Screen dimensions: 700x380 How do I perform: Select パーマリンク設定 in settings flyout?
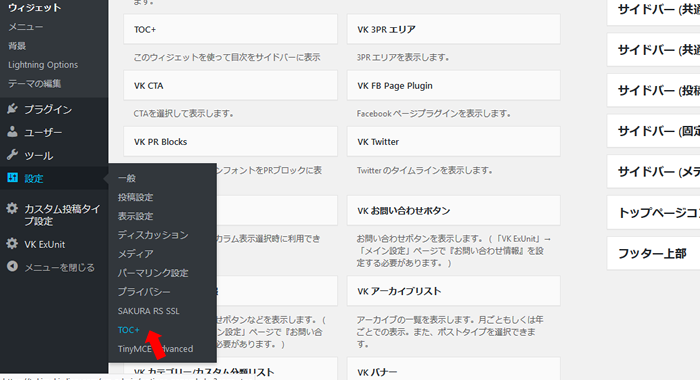coord(153,273)
